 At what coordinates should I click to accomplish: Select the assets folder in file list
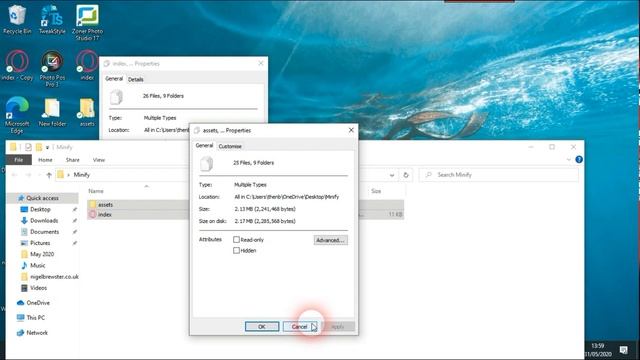[x=105, y=204]
